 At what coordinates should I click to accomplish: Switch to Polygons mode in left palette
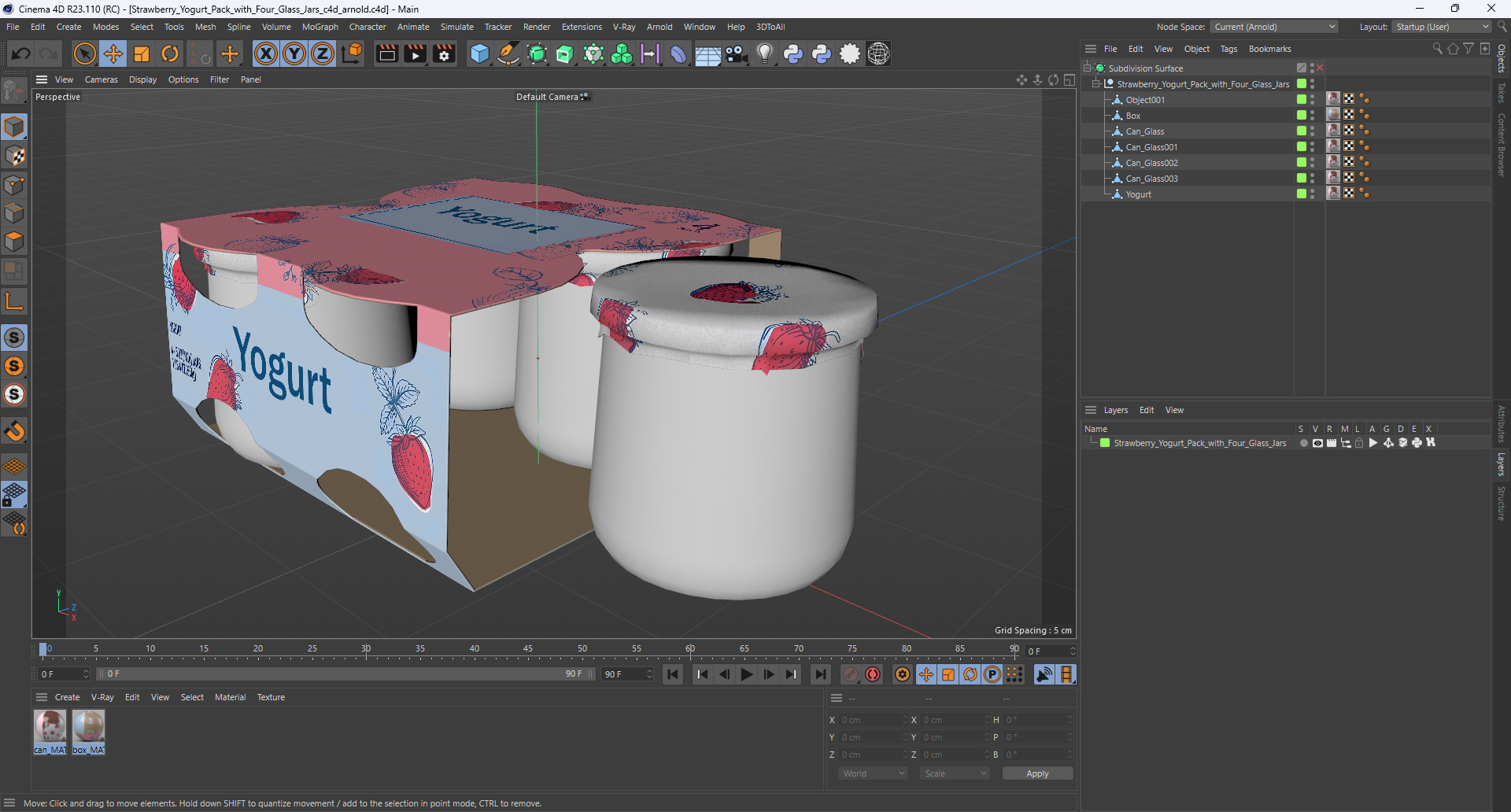[x=14, y=242]
